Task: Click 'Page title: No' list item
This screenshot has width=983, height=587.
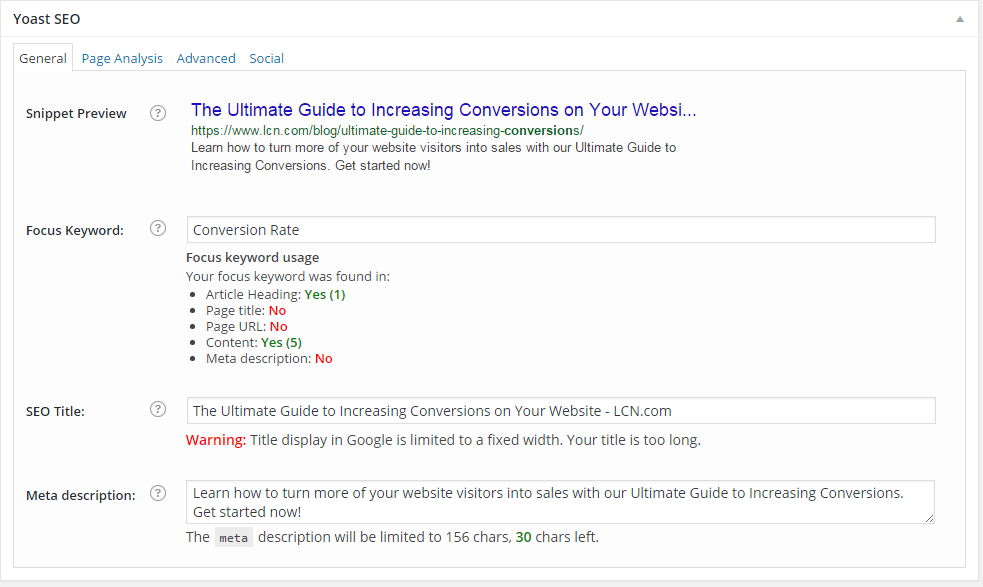Action: [246, 310]
